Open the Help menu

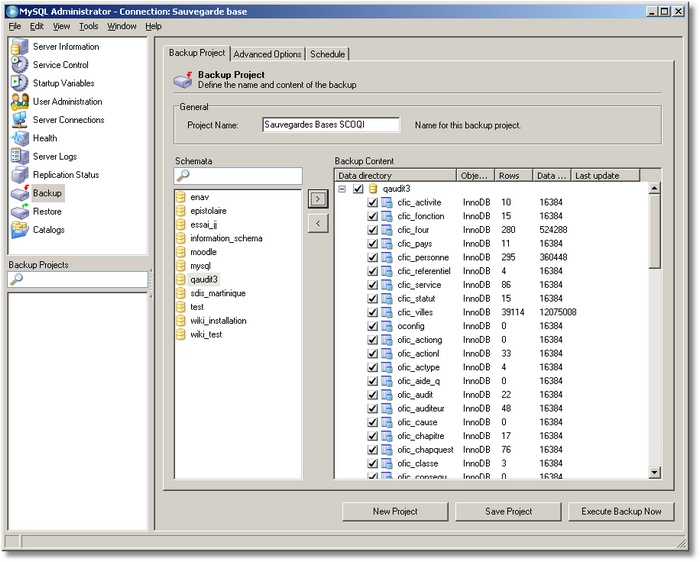pos(153,26)
